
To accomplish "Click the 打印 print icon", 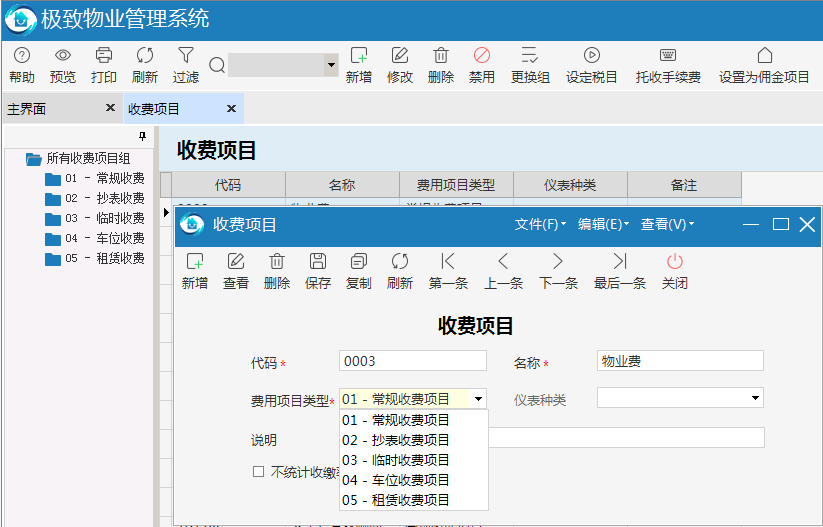I will click(103, 55).
